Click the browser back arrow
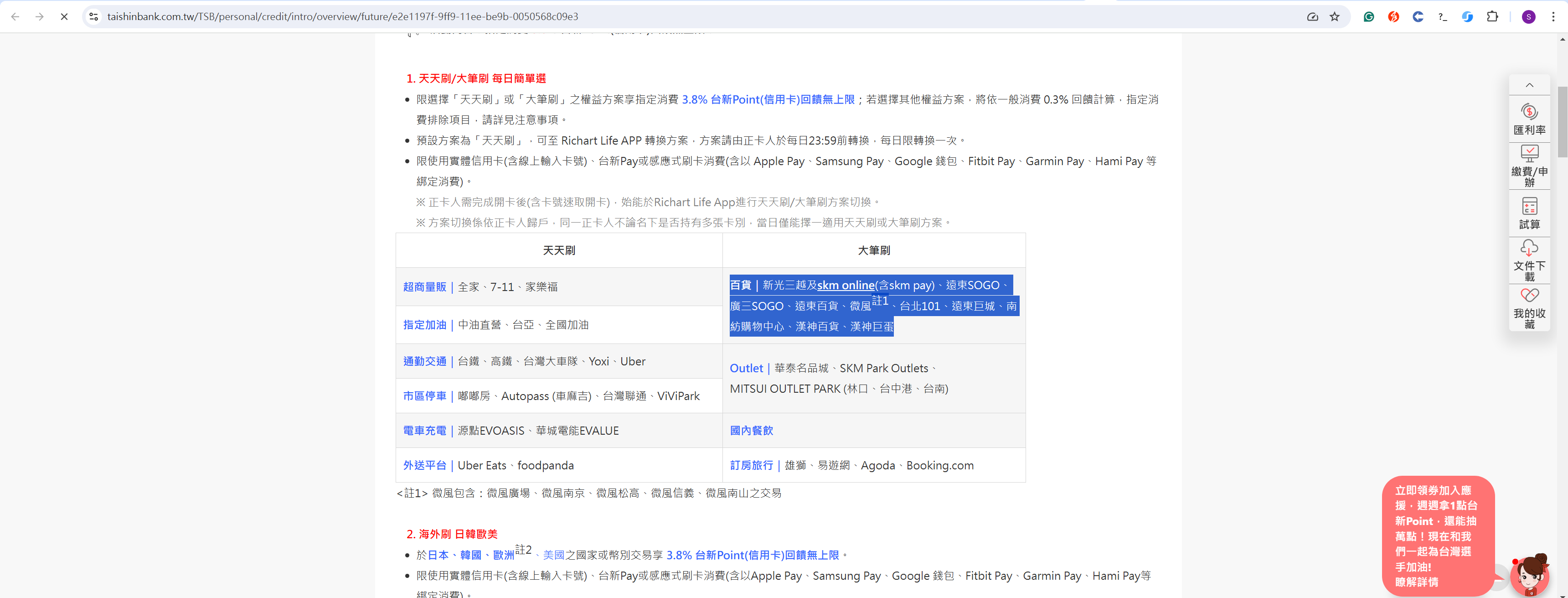This screenshot has width=1568, height=598. pos(15,16)
